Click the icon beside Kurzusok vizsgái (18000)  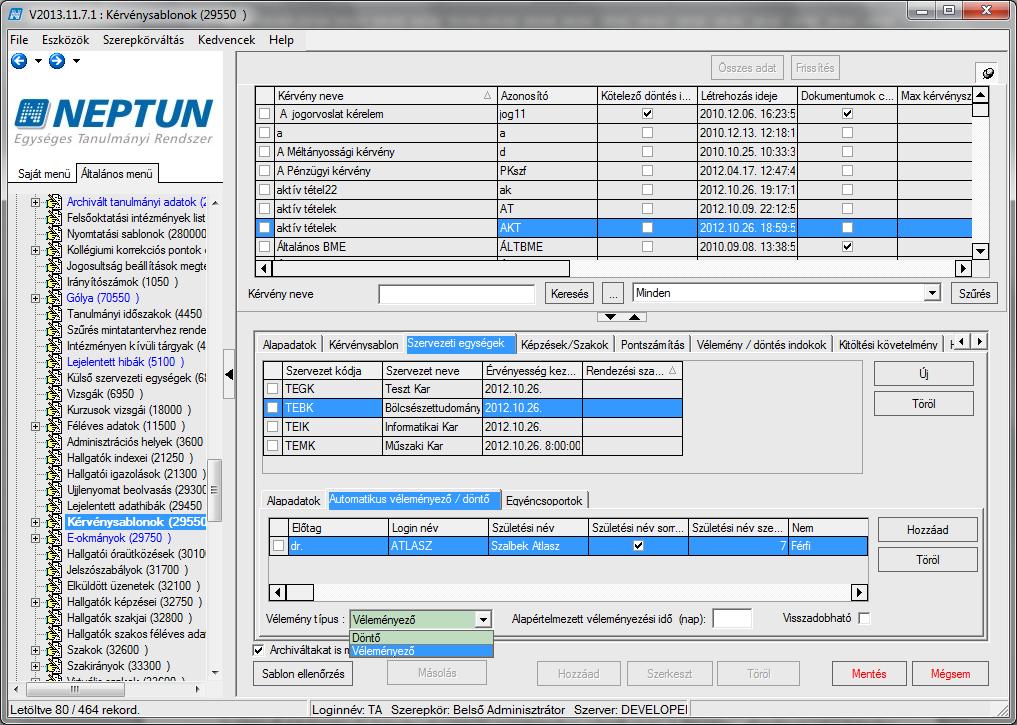point(54,410)
